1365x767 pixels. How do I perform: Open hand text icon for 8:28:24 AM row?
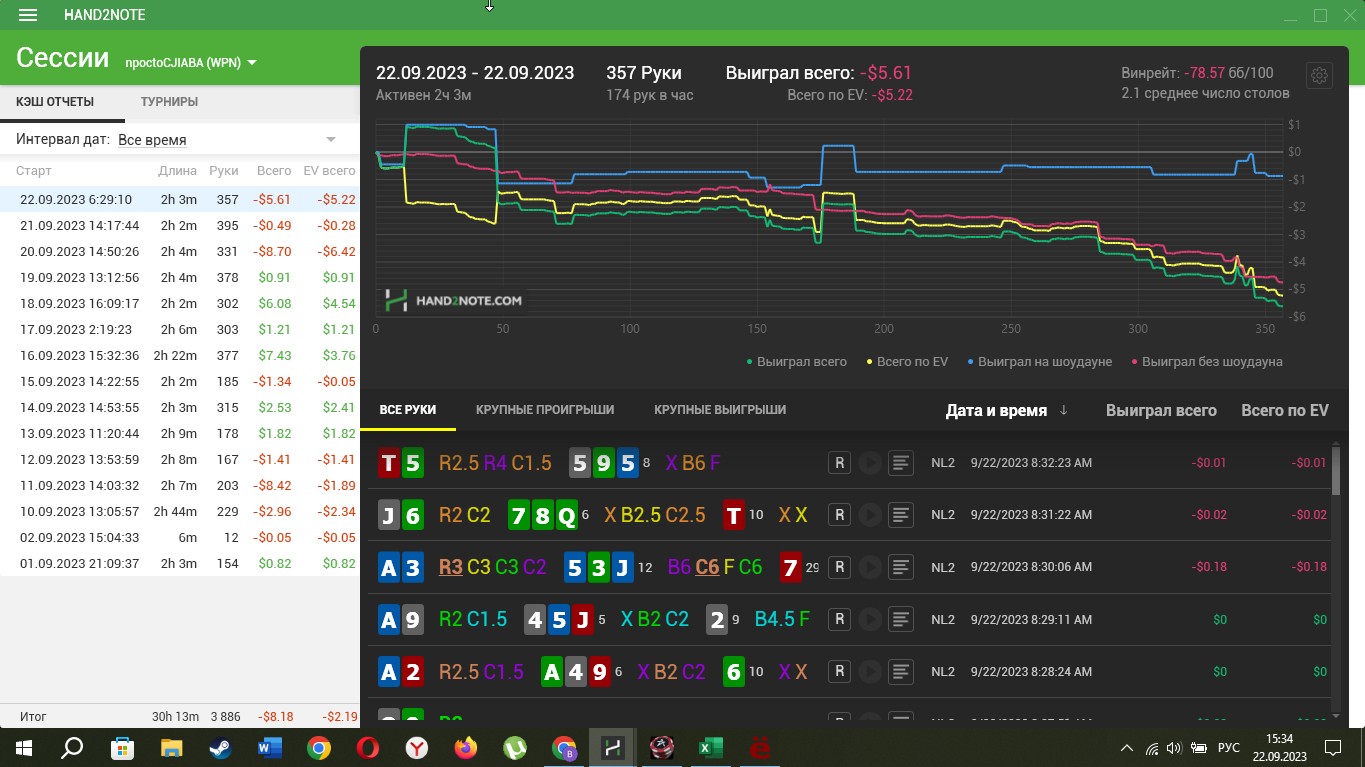point(901,671)
